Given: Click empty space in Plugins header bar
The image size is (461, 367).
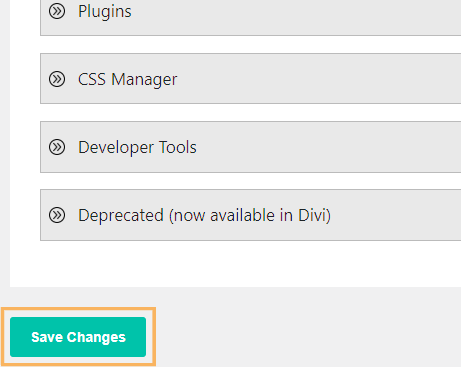Looking at the screenshot, I should (293, 13).
